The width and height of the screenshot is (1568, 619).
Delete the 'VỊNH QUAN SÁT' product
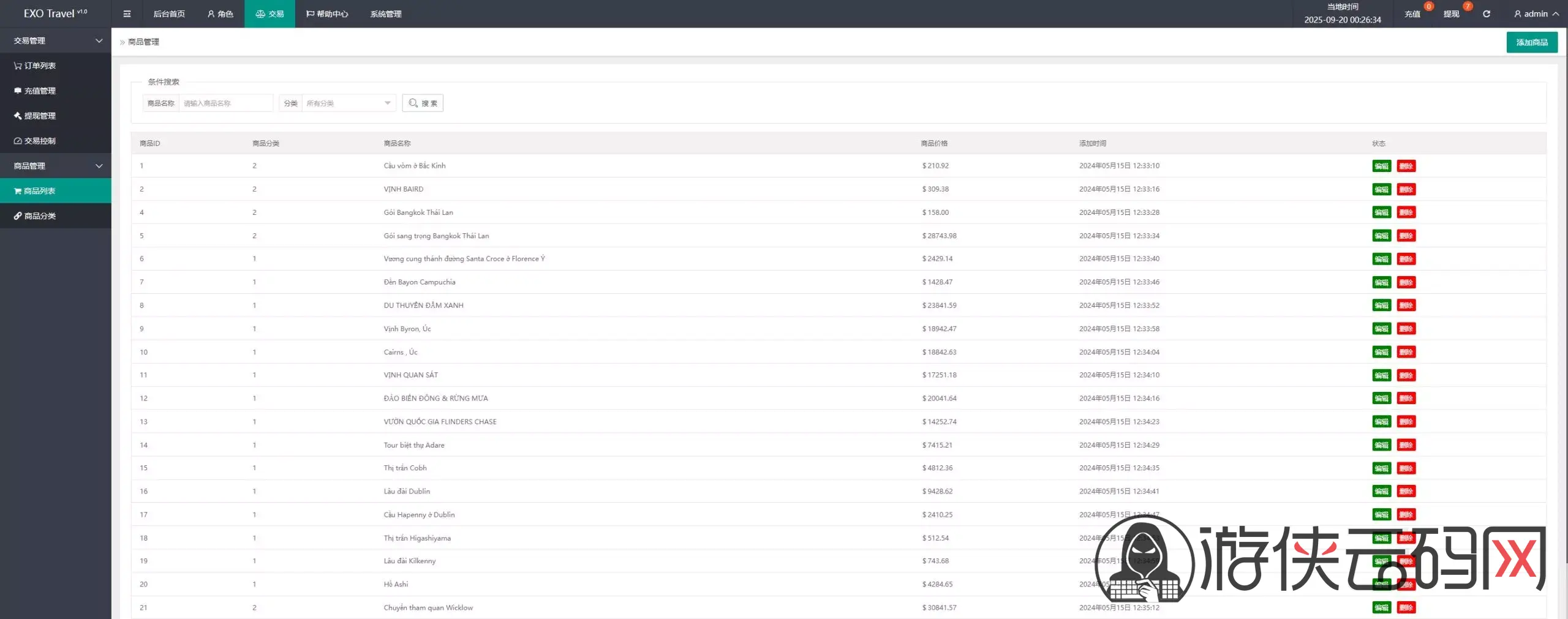pos(1406,375)
